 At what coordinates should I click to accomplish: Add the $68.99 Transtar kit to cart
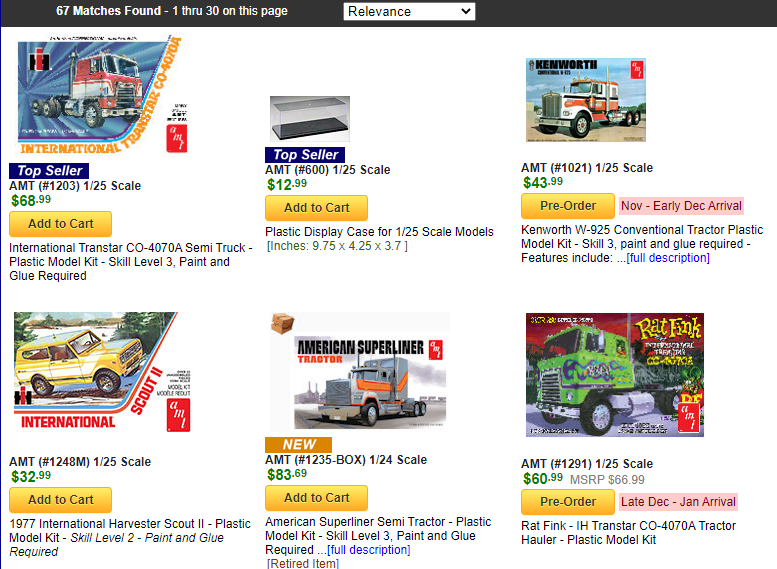(x=60, y=224)
